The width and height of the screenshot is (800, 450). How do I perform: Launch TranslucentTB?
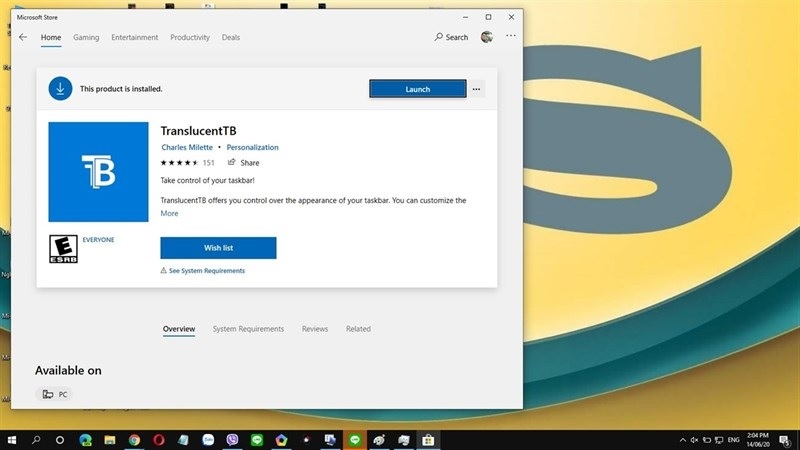coord(418,89)
